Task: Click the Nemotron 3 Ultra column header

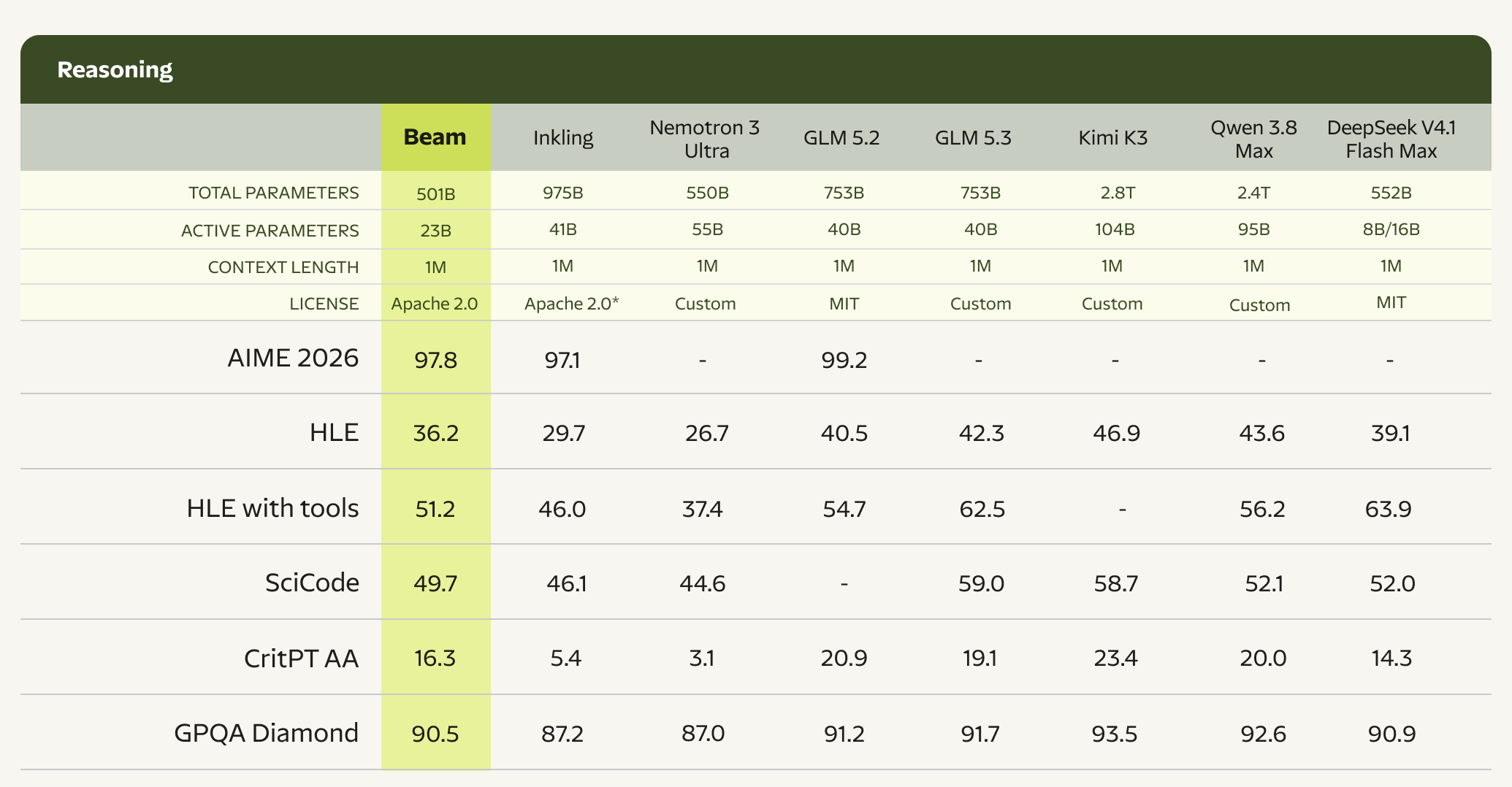Action: 705,139
